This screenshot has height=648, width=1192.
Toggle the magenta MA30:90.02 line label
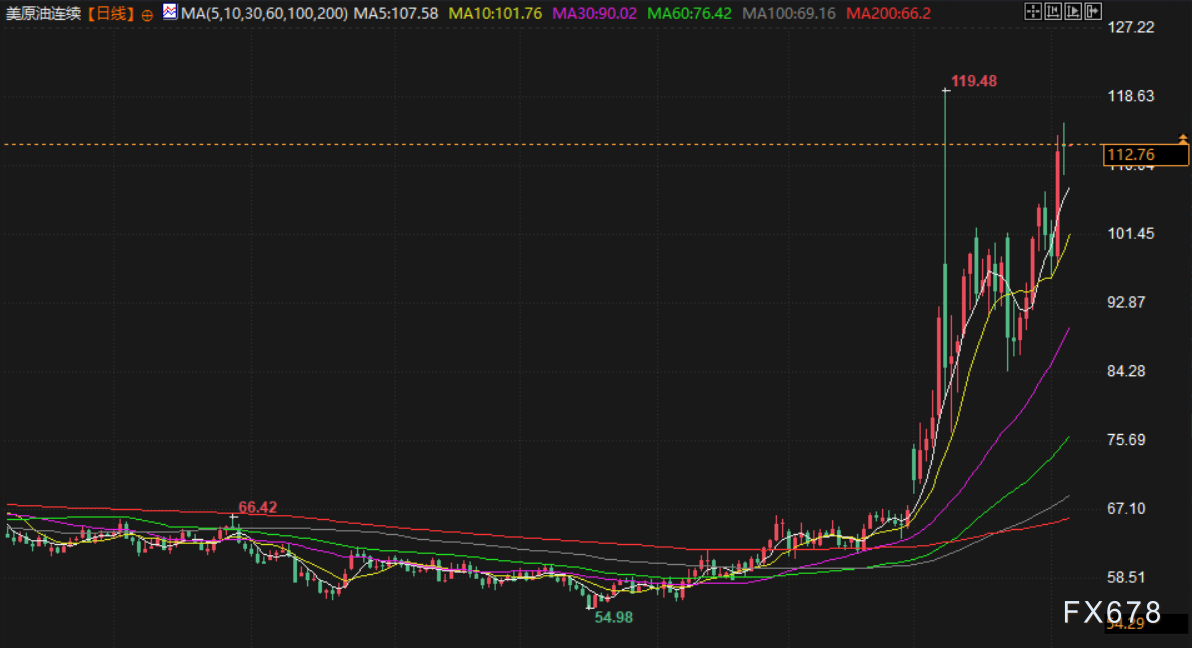595,14
